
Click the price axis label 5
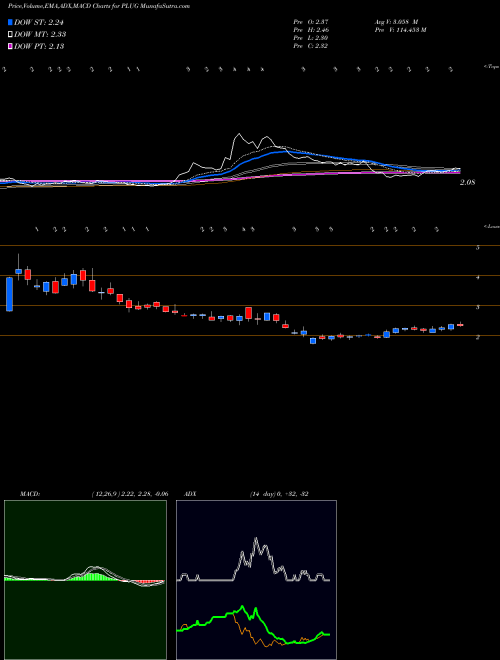pyautogui.click(x=478, y=248)
